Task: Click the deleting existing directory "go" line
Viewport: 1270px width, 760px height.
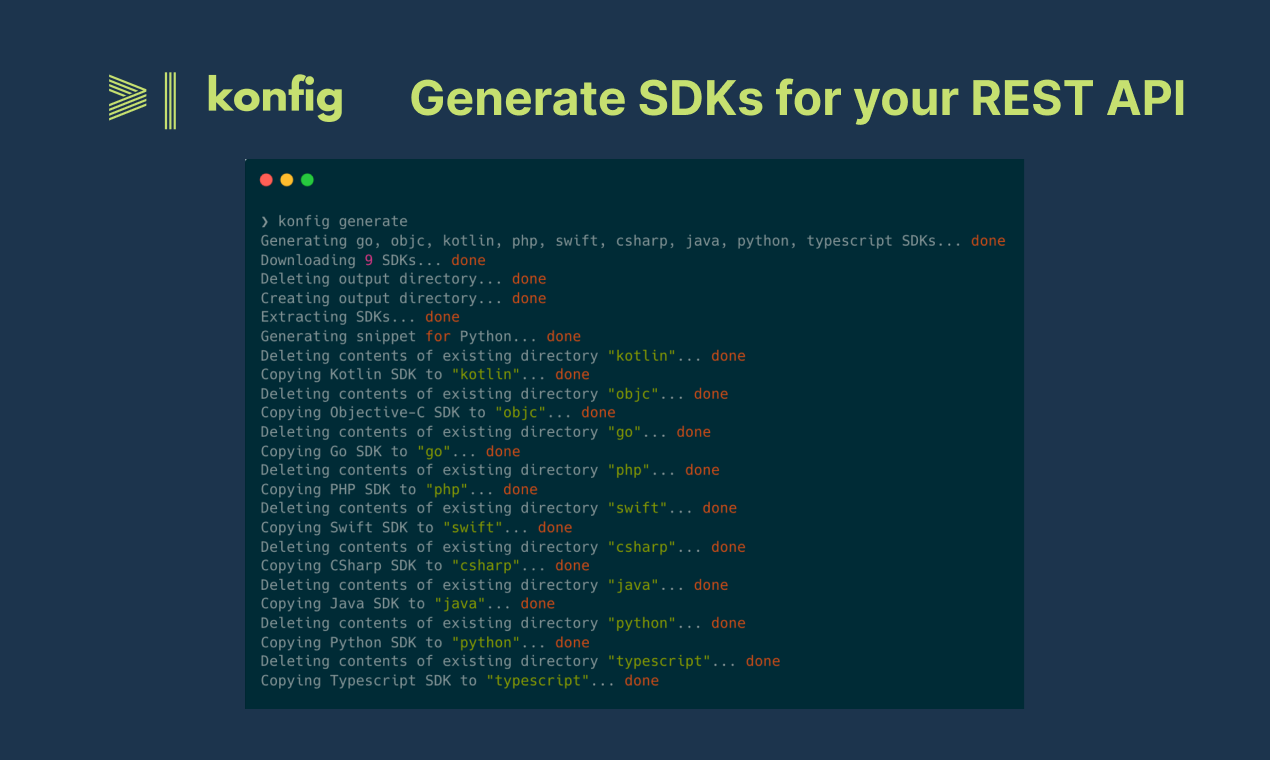Action: click(486, 432)
